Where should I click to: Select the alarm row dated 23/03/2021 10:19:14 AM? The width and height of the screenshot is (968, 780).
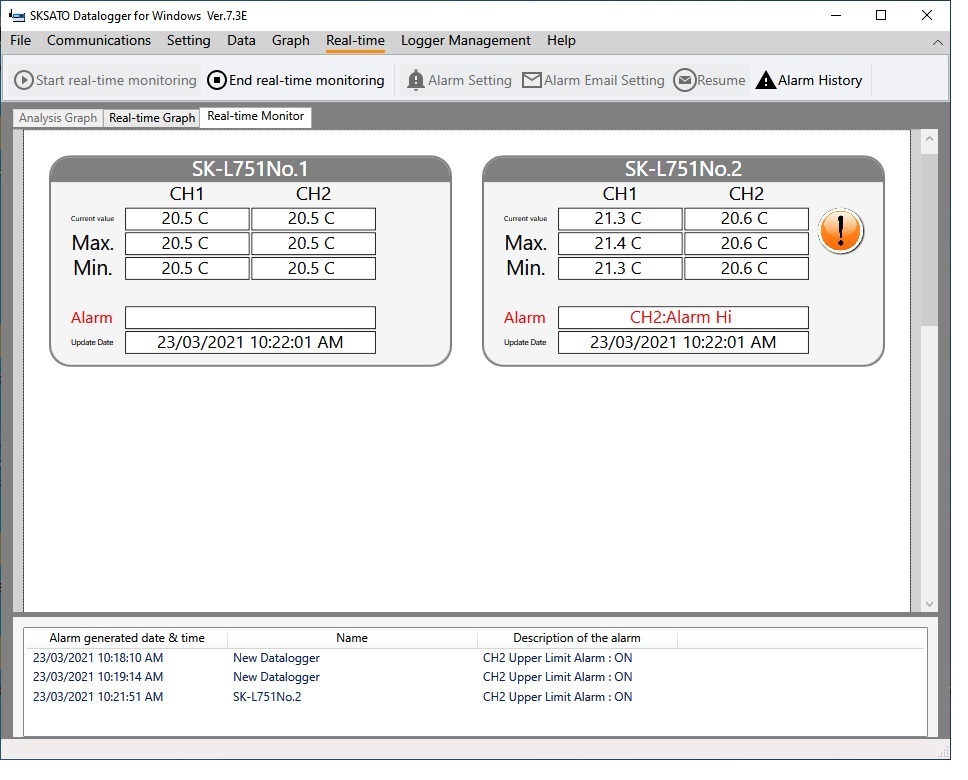[475, 677]
